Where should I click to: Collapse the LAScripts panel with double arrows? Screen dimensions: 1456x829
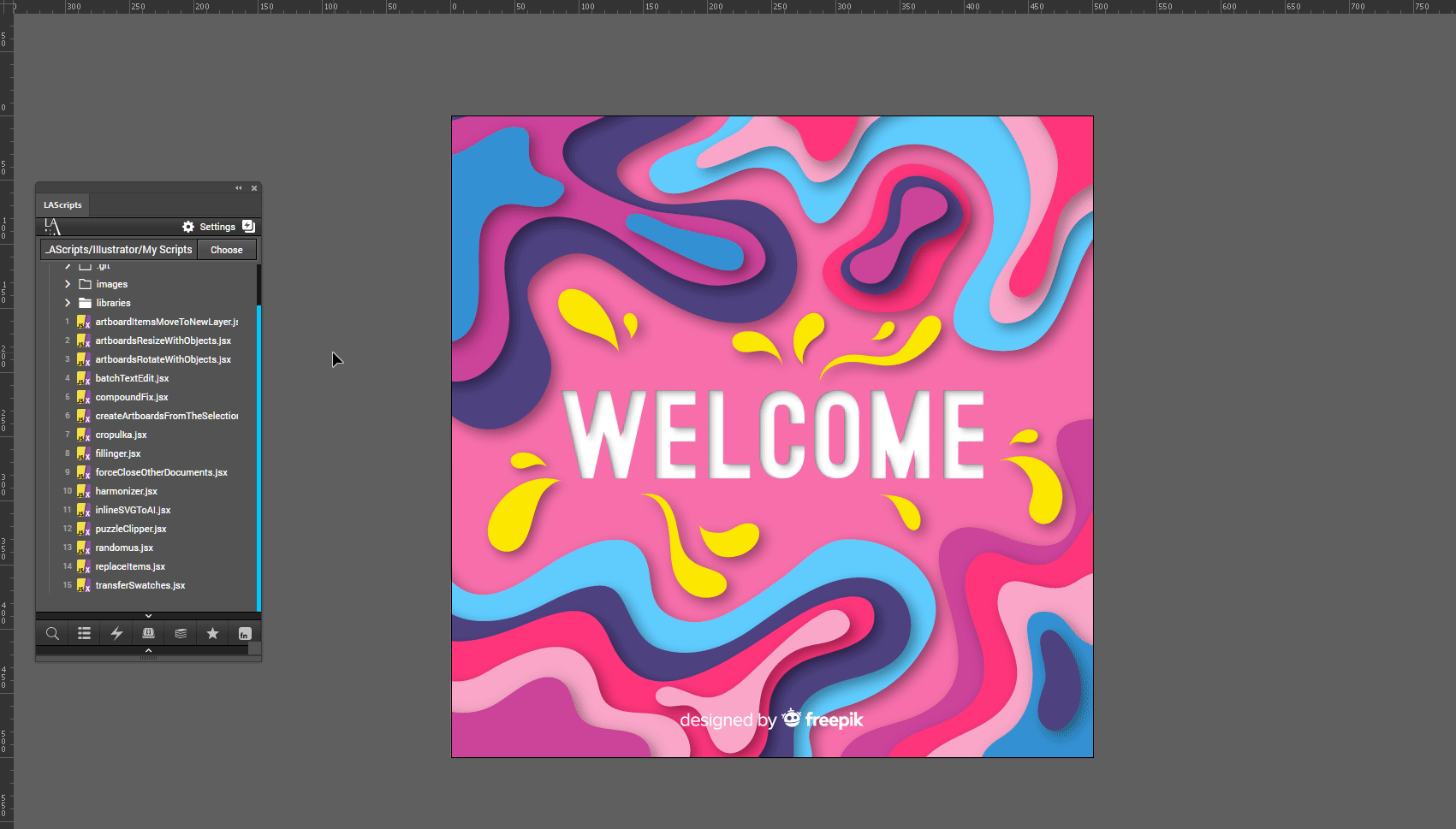[239, 188]
